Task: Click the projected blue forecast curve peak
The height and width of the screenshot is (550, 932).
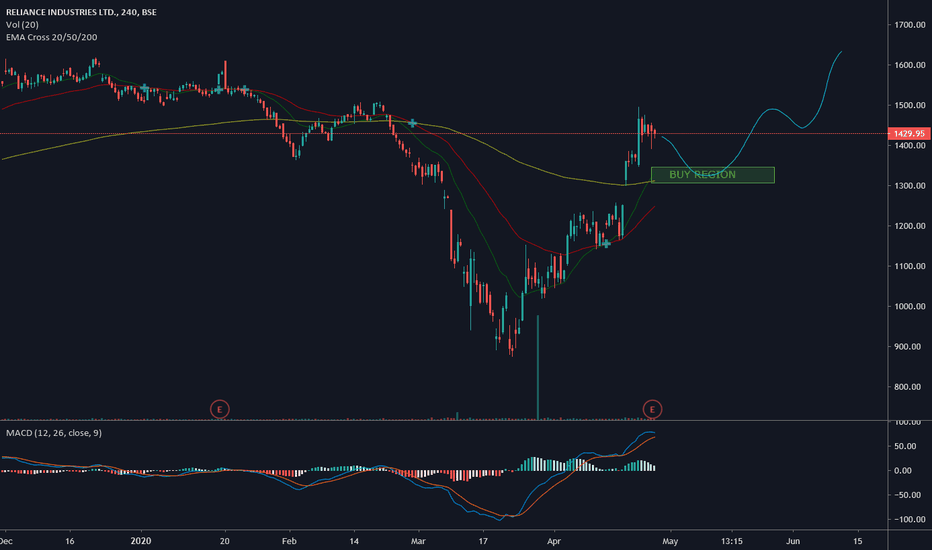Action: click(x=841, y=52)
